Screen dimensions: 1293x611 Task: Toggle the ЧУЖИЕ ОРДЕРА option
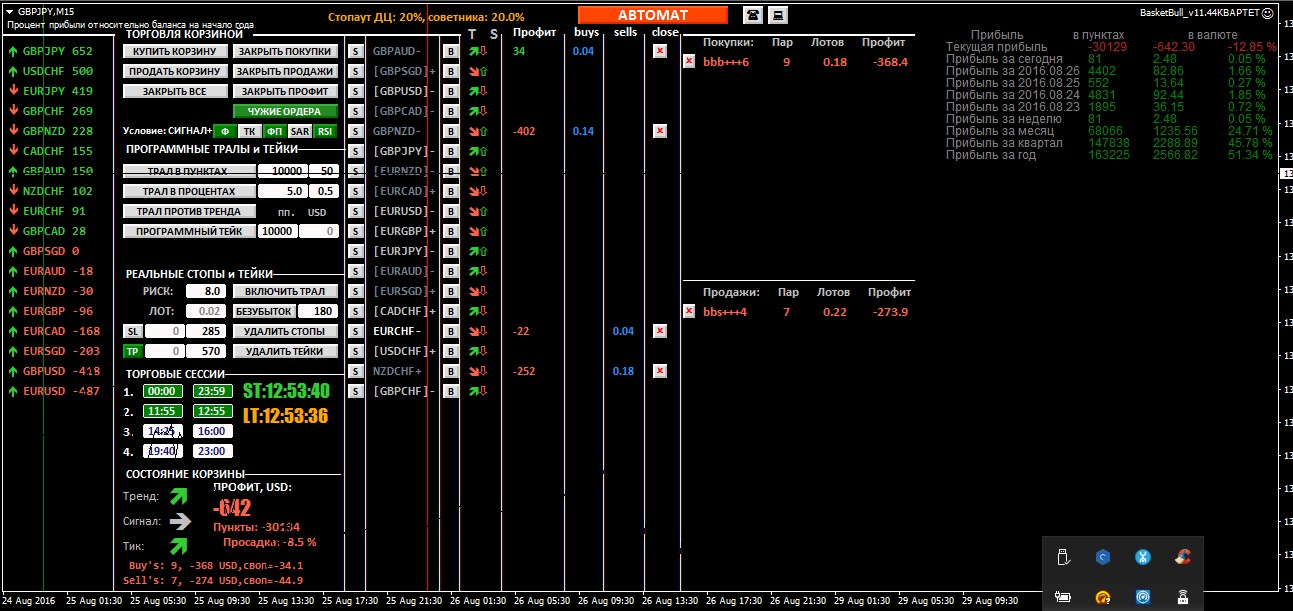point(285,111)
